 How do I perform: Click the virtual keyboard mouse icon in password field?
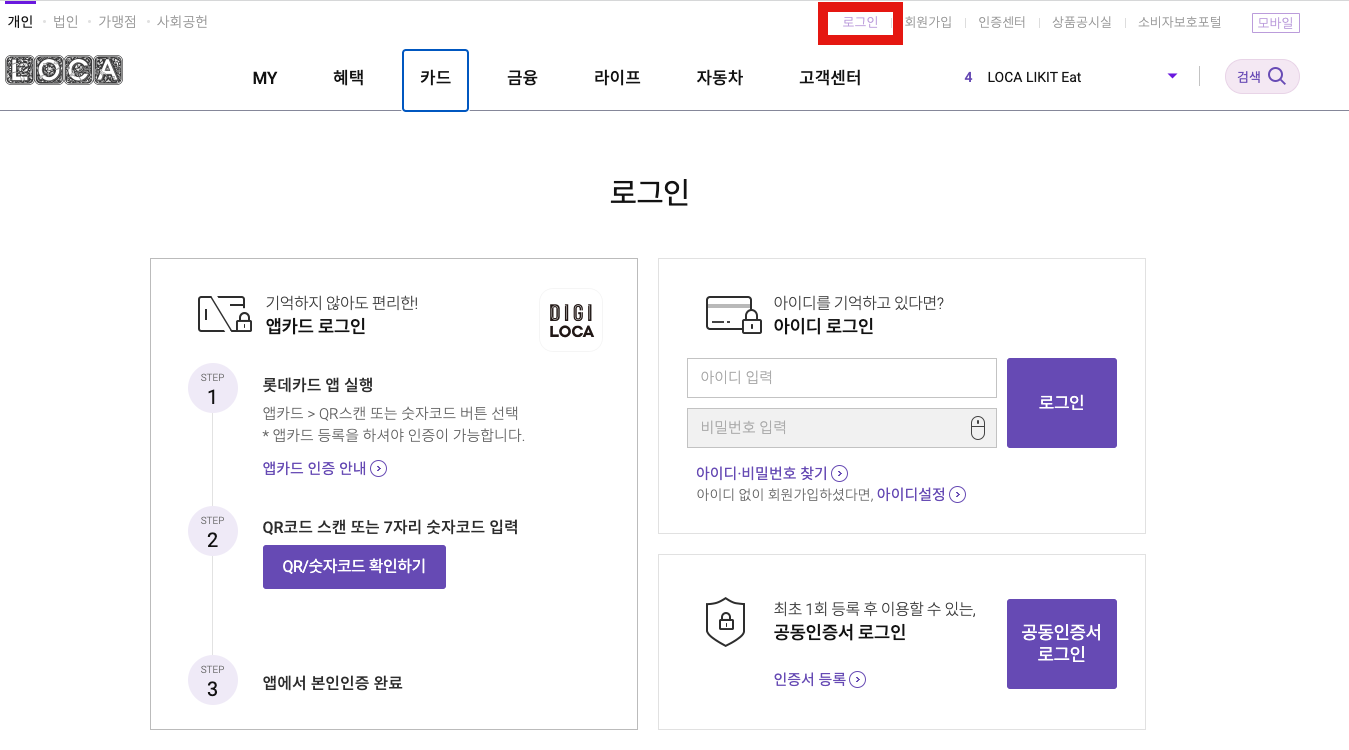point(978,428)
